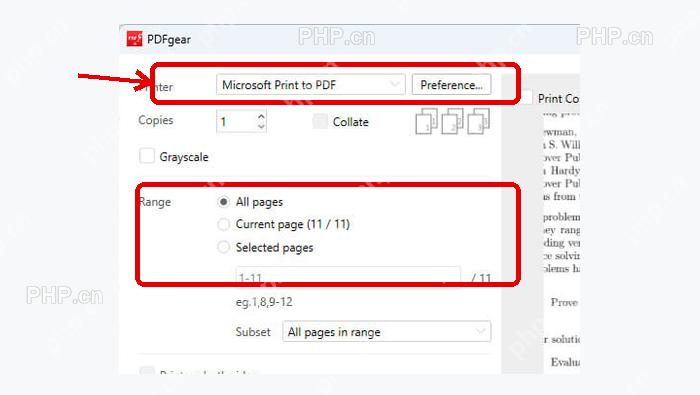
Task: Click the Range label
Action: pos(154,202)
